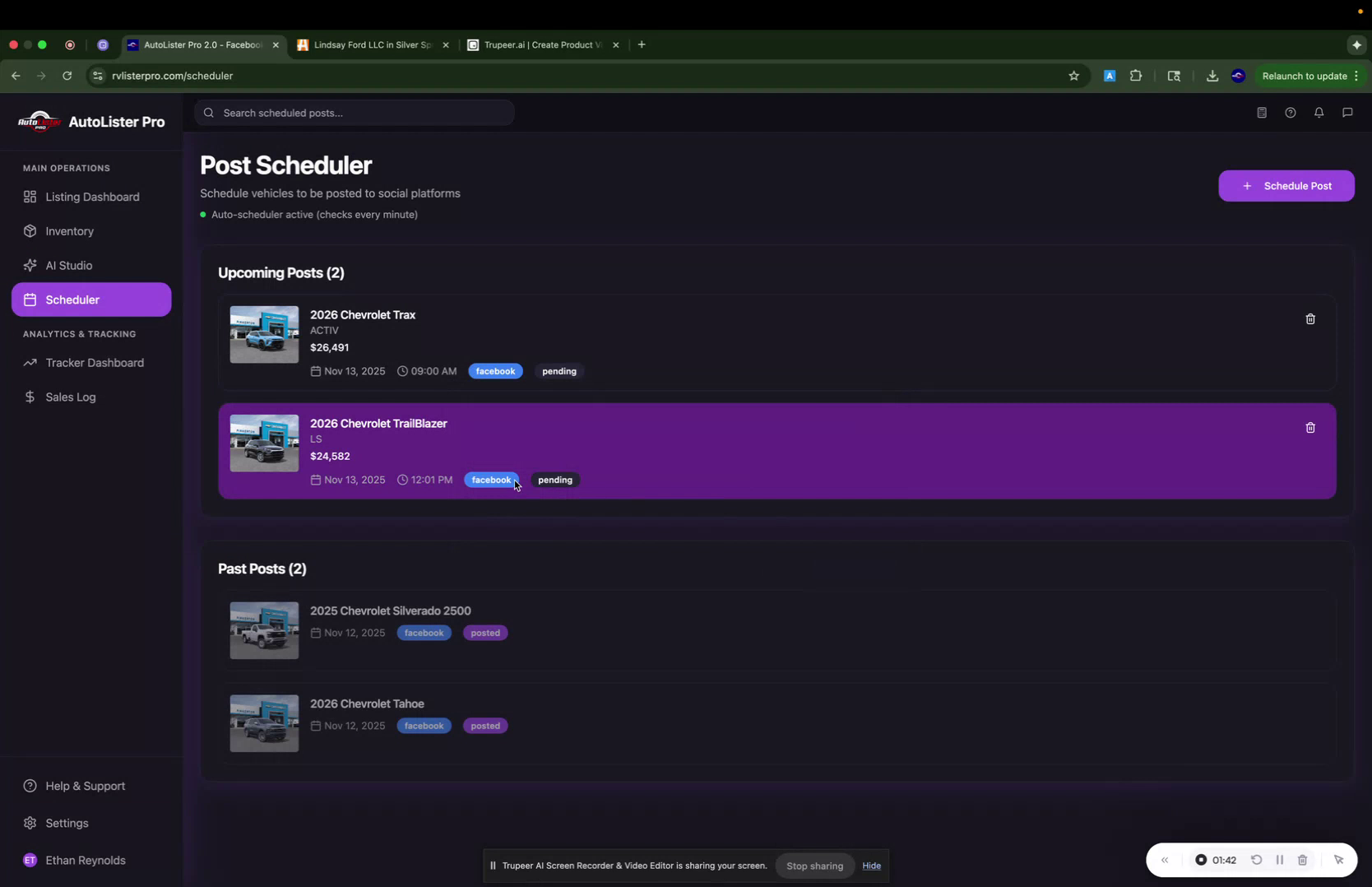Open the Chrome extensions puzzle icon

tap(1136, 76)
